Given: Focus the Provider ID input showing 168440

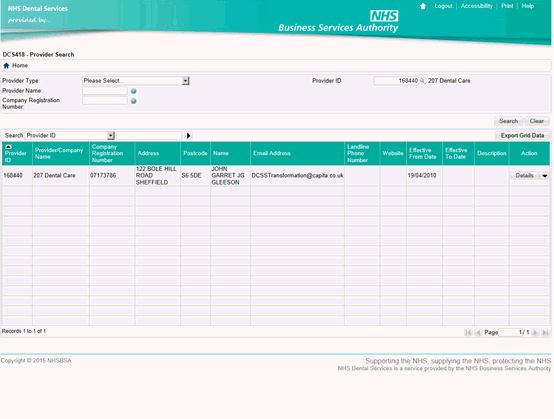Looking at the screenshot, I should (396, 81).
